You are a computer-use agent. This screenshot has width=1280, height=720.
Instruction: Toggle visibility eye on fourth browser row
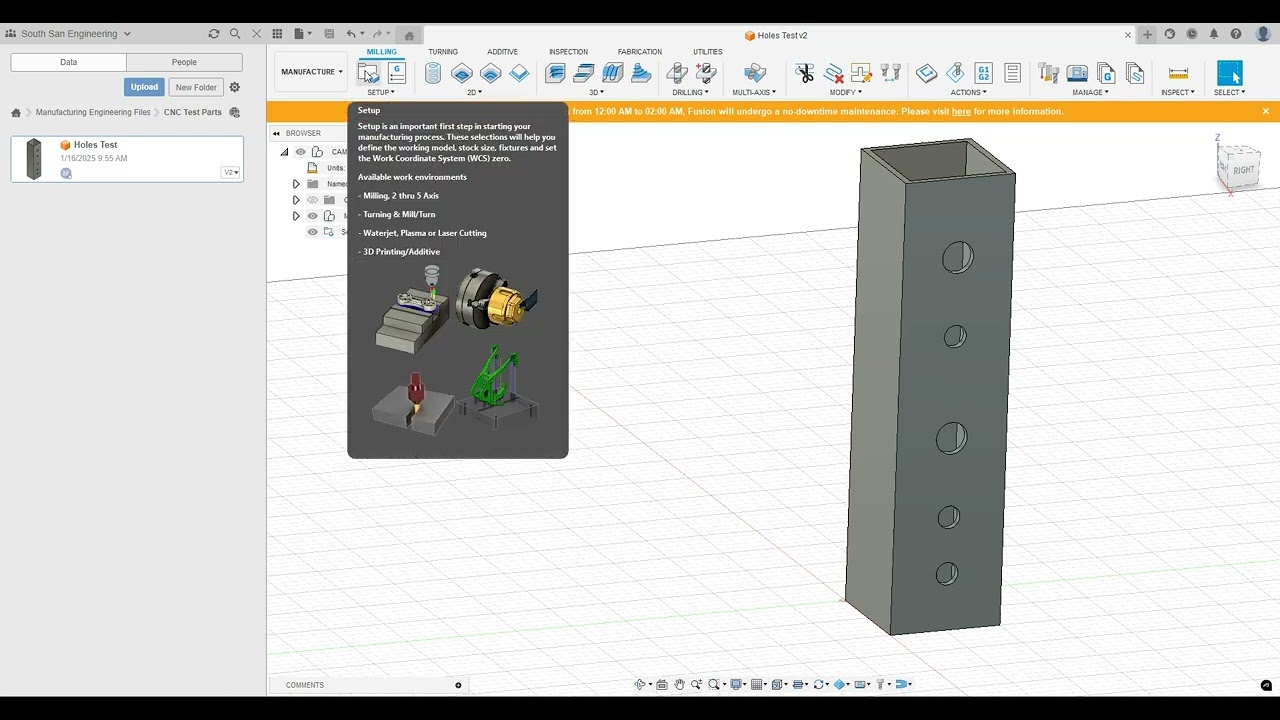click(312, 216)
